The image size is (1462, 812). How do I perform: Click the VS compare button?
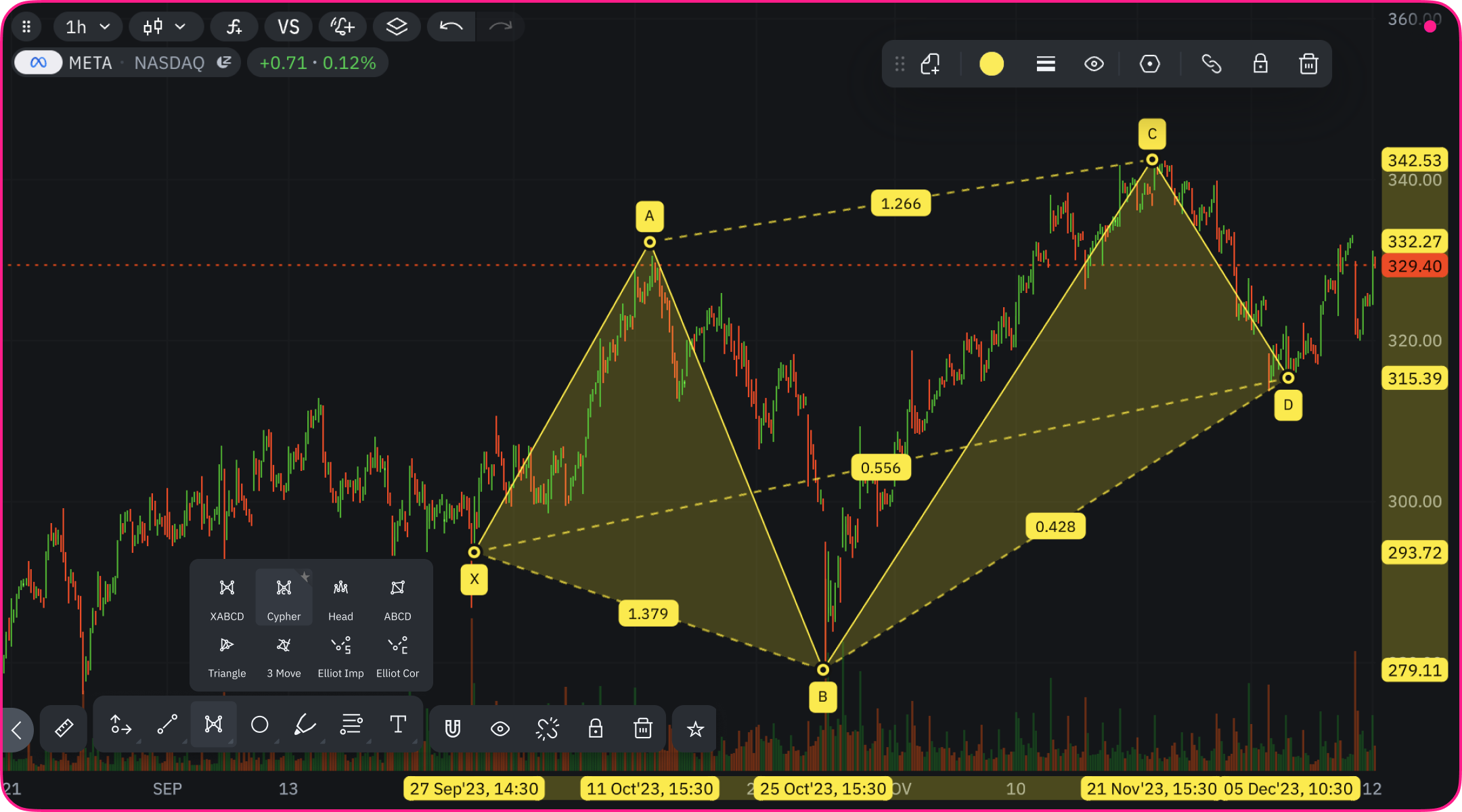click(x=288, y=27)
